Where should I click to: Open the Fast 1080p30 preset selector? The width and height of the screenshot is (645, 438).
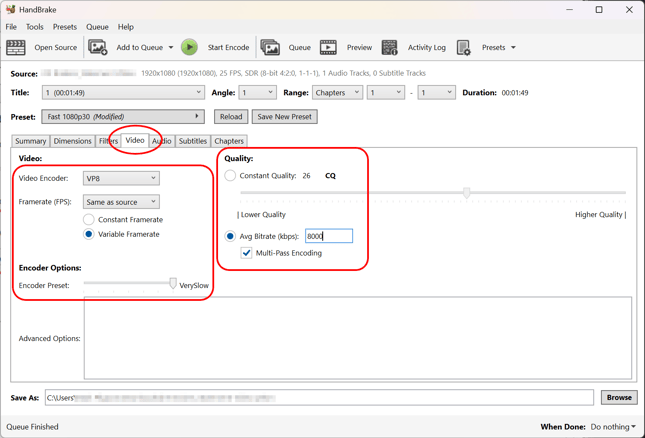[123, 116]
